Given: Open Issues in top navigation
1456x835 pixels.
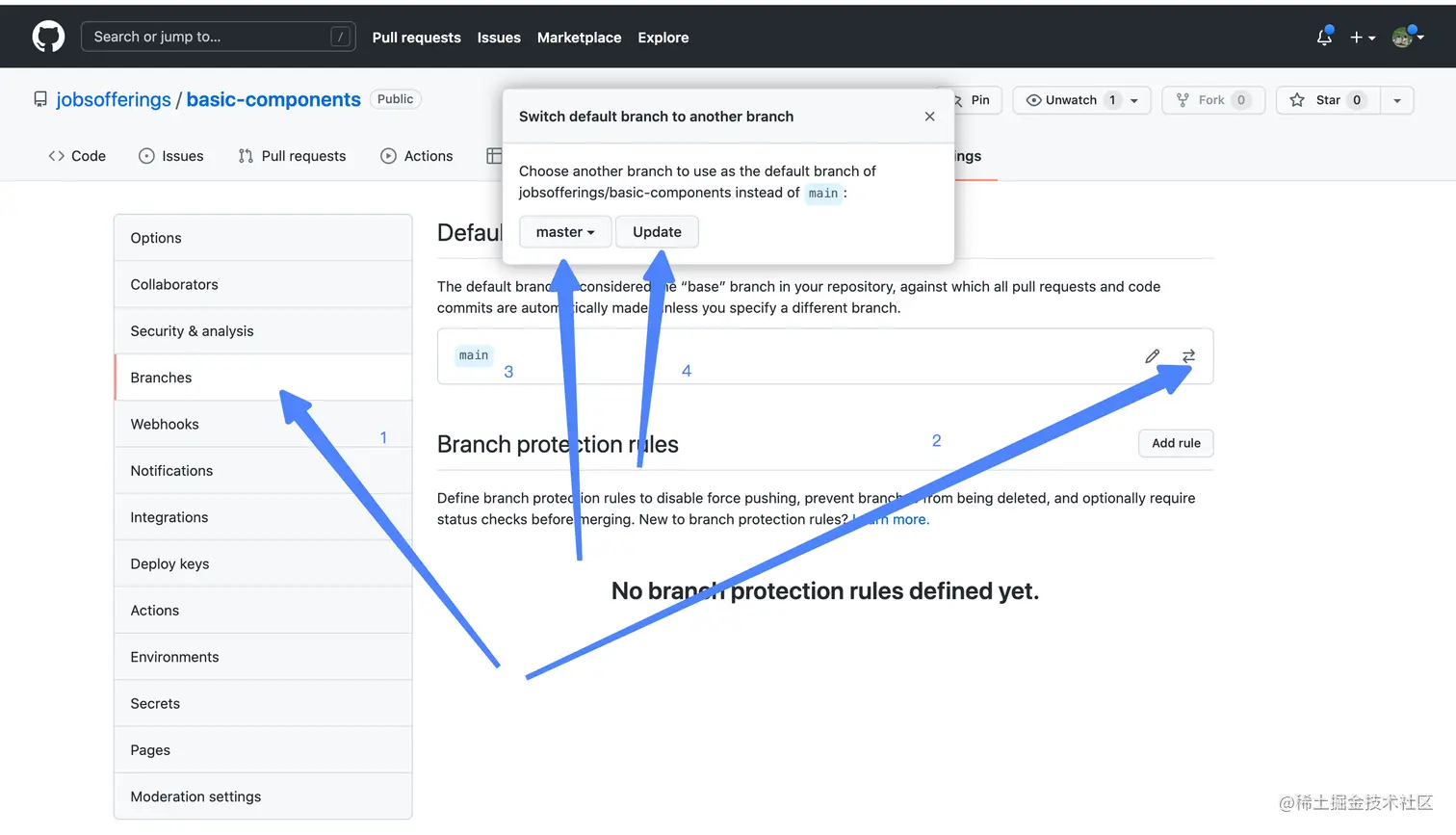Looking at the screenshot, I should click(x=499, y=38).
